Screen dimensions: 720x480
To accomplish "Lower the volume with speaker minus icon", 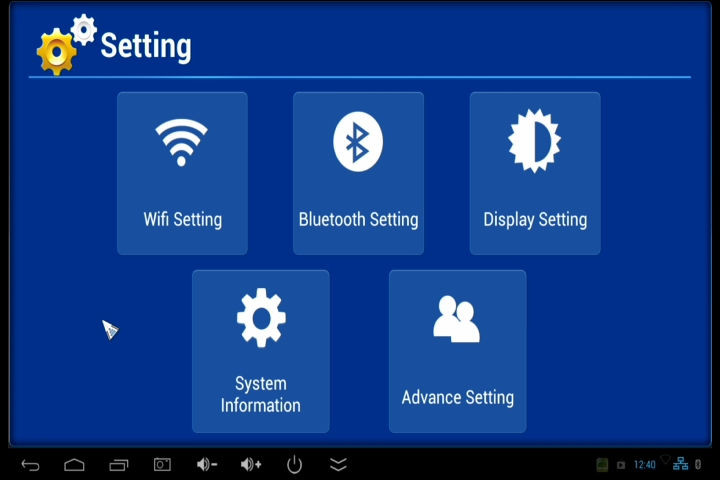I will coord(206,465).
